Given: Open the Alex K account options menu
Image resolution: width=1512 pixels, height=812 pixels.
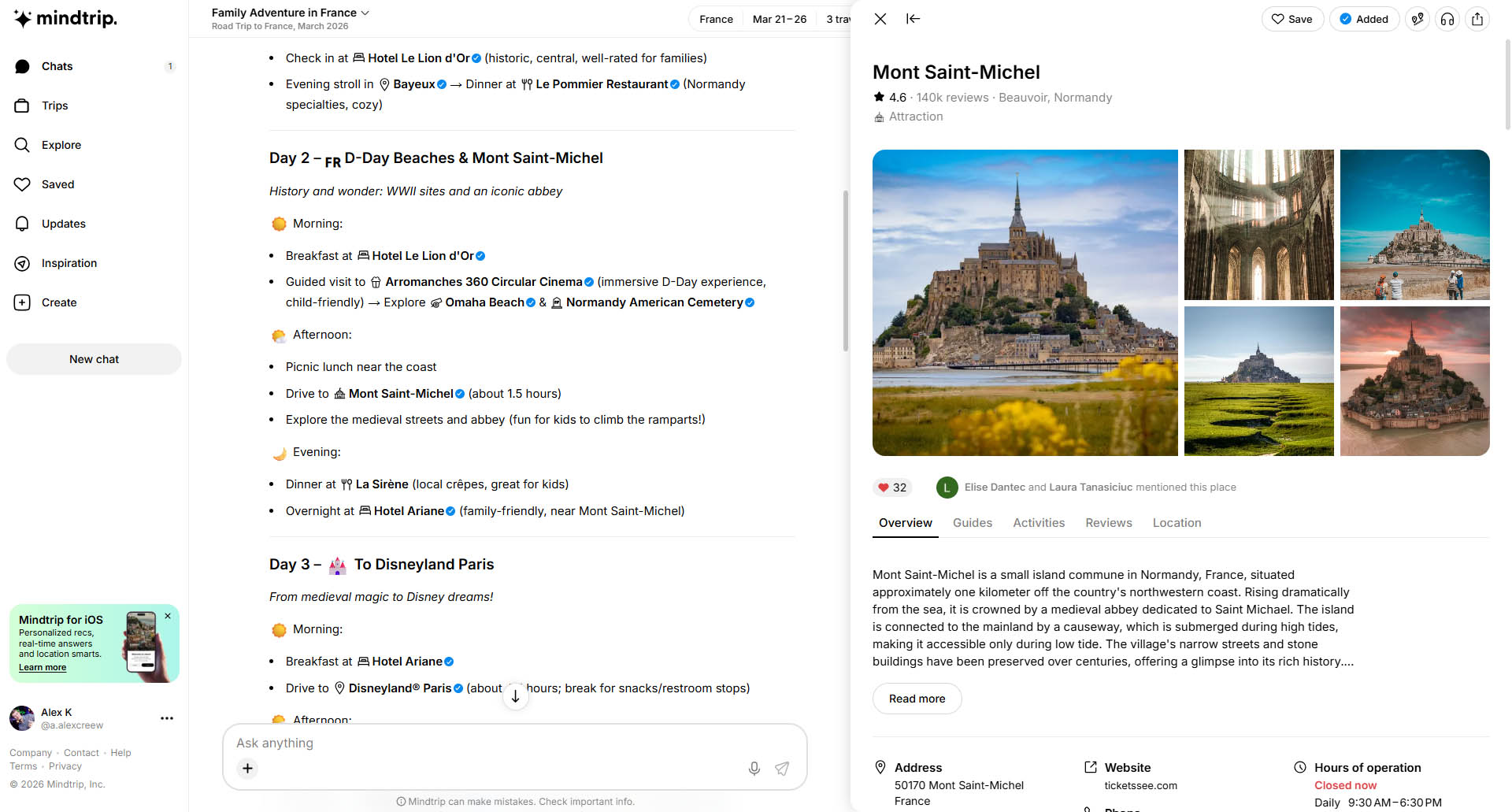Looking at the screenshot, I should tap(167, 718).
